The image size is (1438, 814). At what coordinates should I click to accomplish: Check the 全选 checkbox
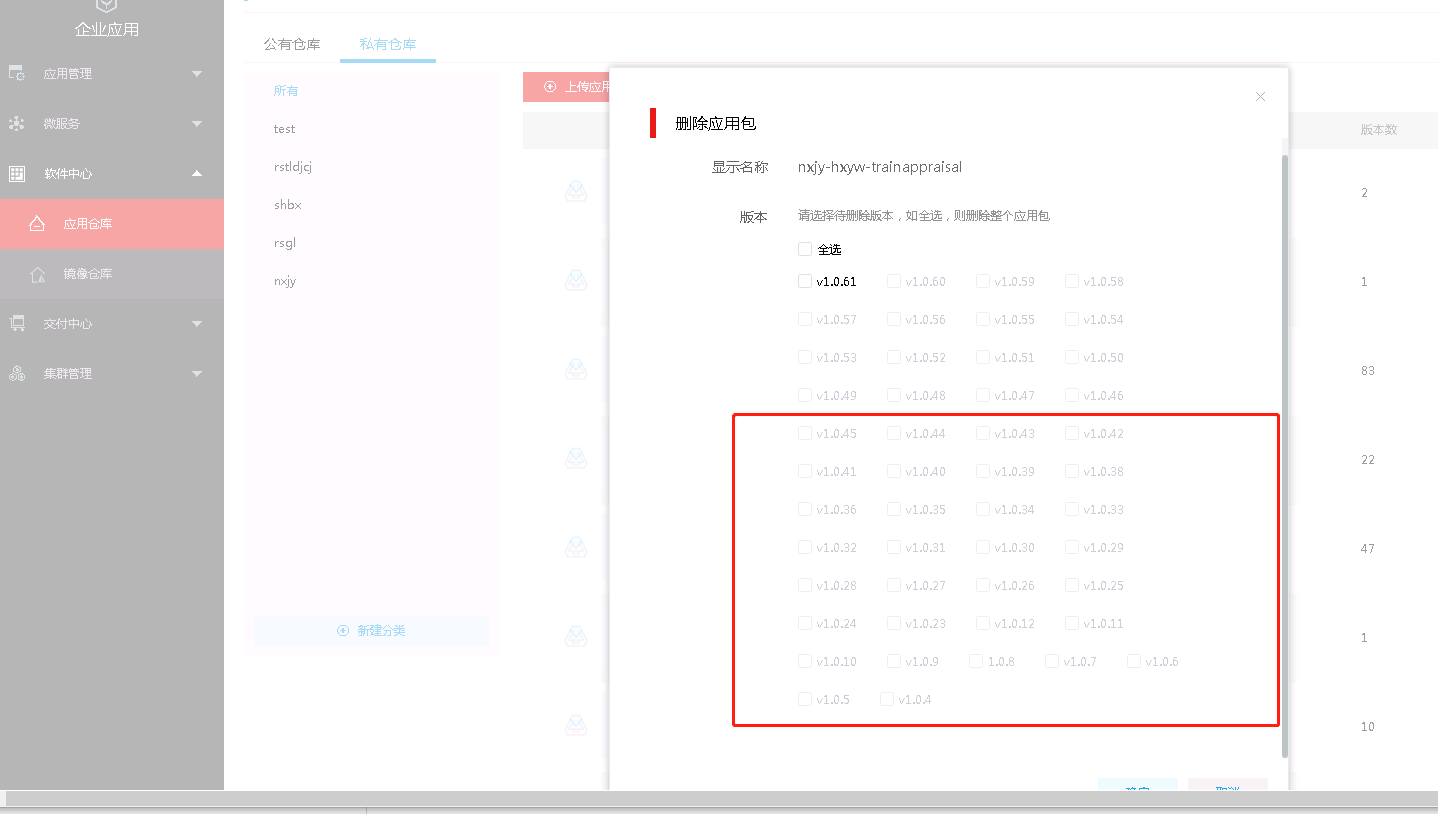click(x=805, y=249)
